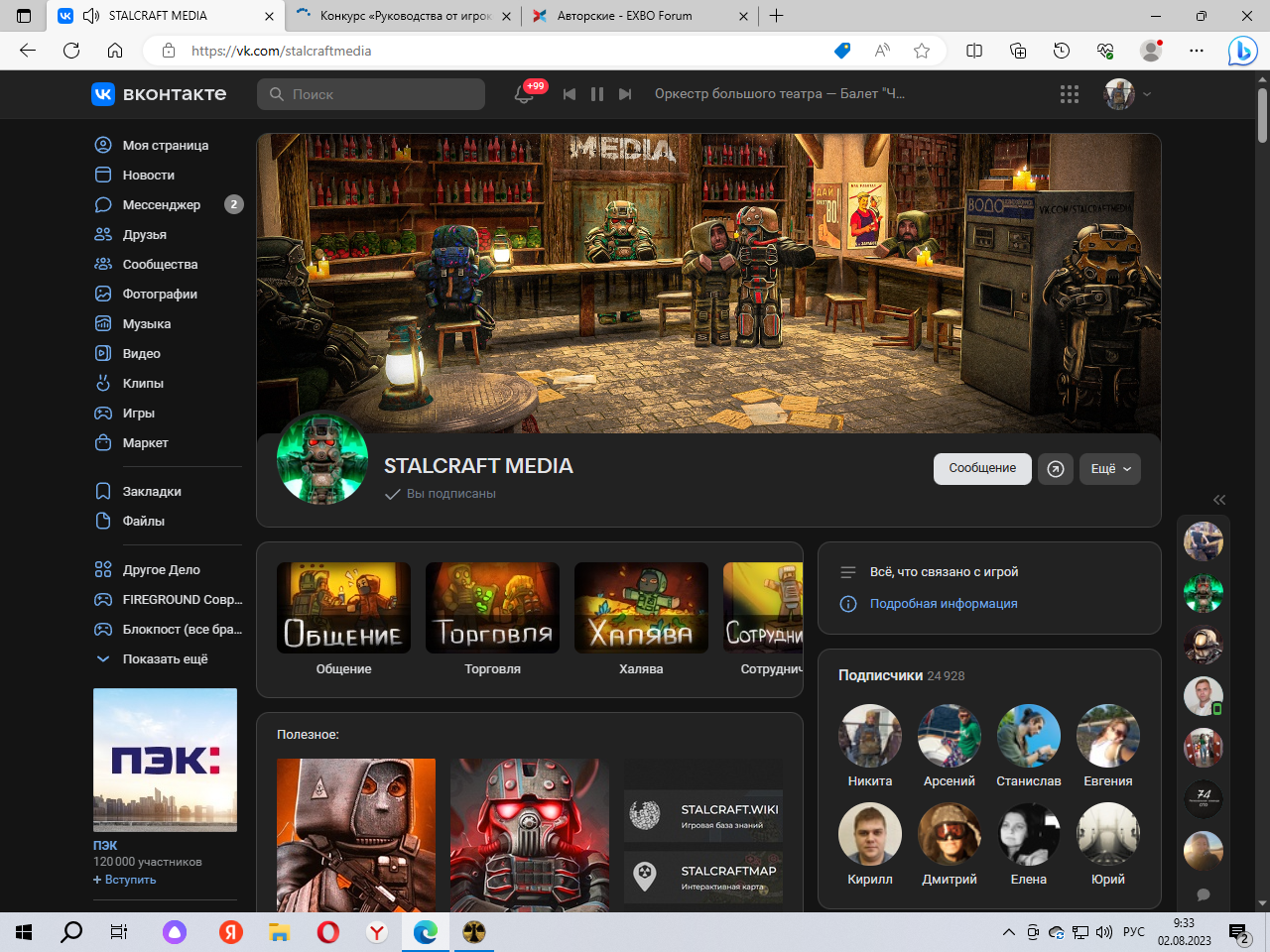
Task: Pause the playing track
Action: 597,94
